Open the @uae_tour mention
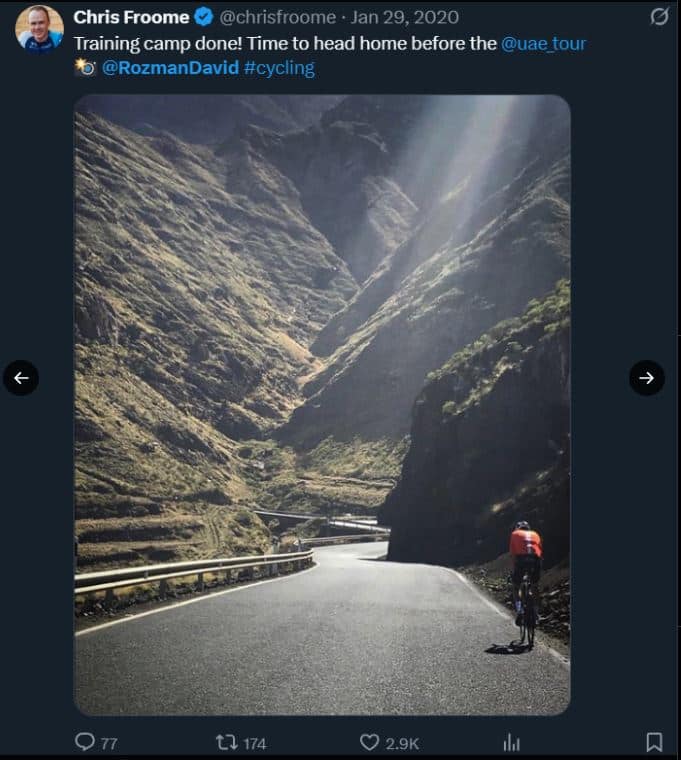The height and width of the screenshot is (760, 681). tap(543, 43)
